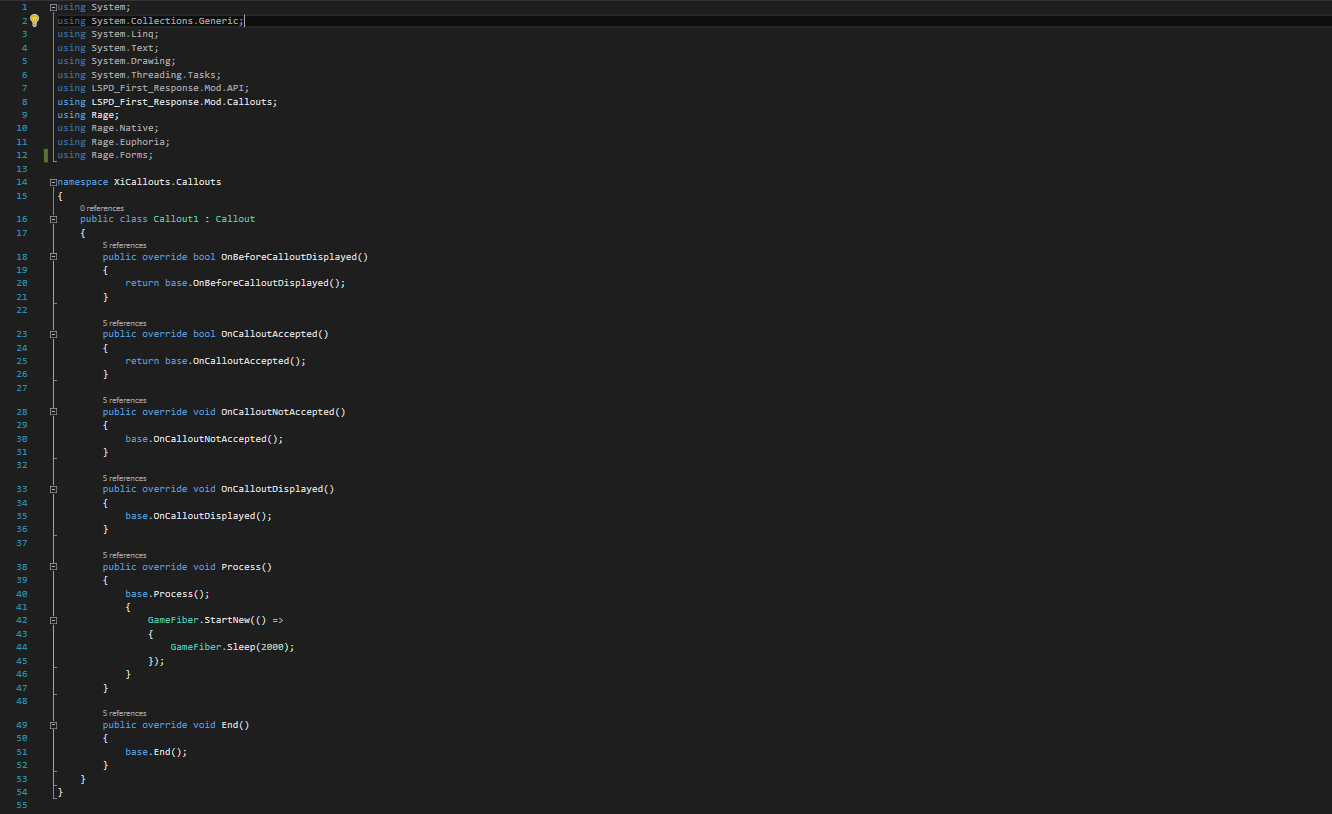Open "5 references" CodeLens above End method
Image resolution: width=1332 pixels, height=814 pixels.
pyautogui.click(x=124, y=713)
